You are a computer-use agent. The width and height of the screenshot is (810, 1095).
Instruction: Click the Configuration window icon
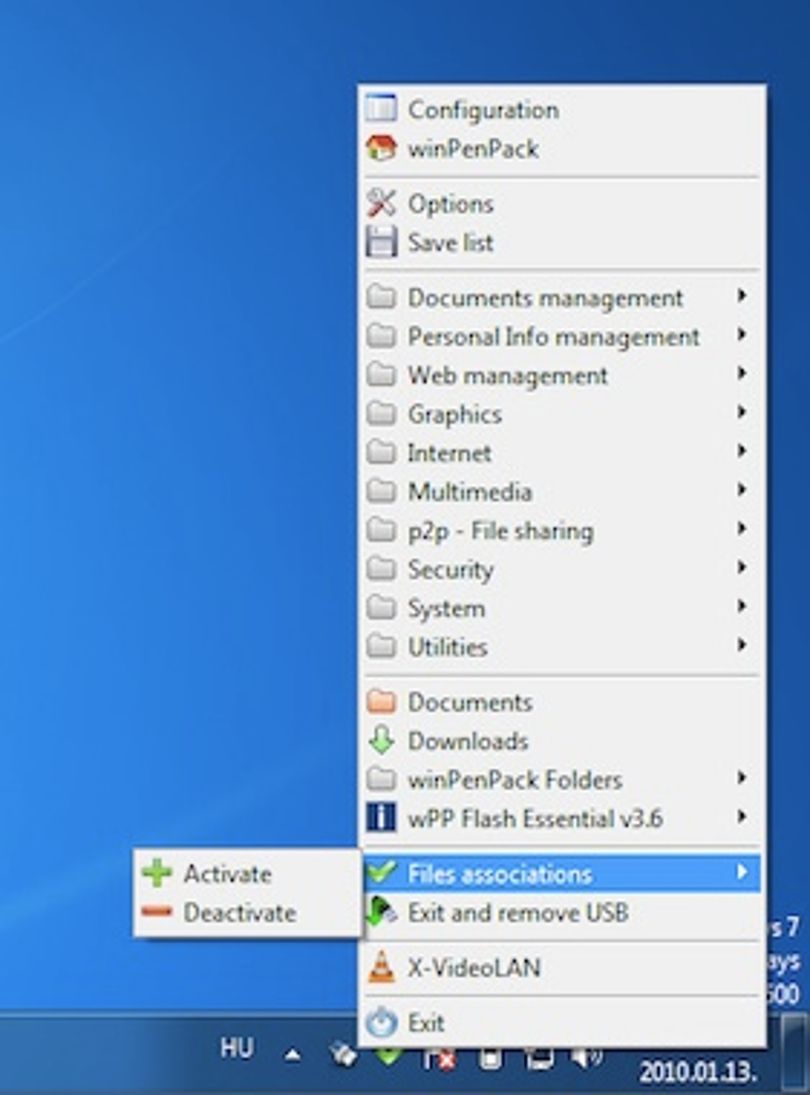coord(381,109)
